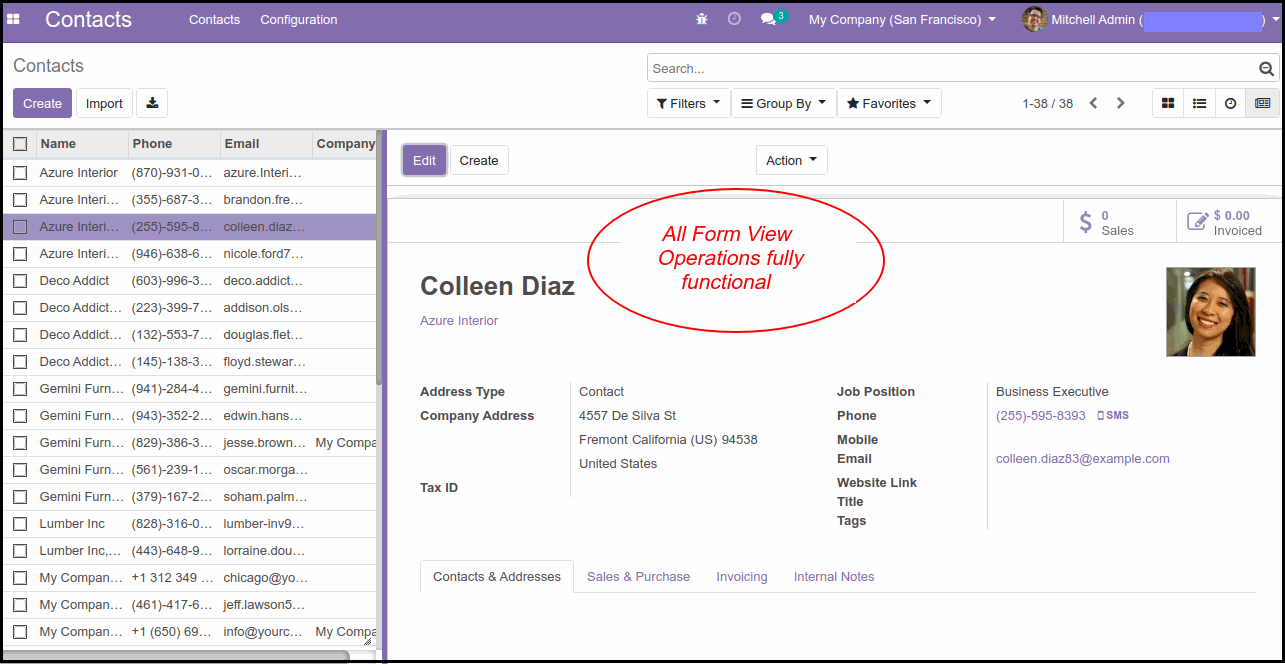Select the jeff.lawson5… contact row

pos(190,605)
